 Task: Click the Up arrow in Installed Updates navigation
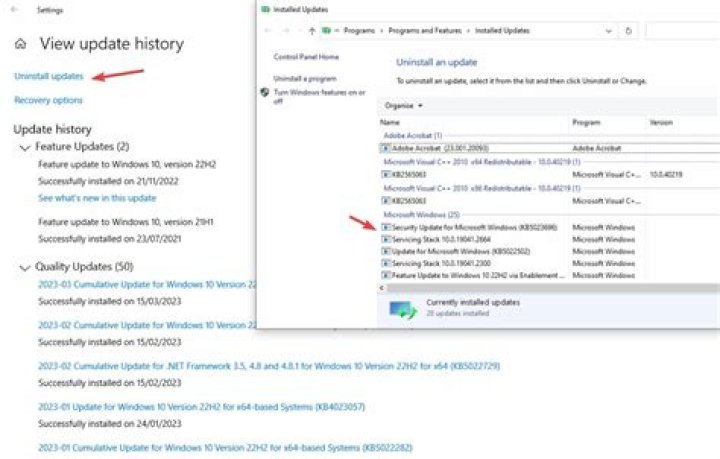(312, 31)
